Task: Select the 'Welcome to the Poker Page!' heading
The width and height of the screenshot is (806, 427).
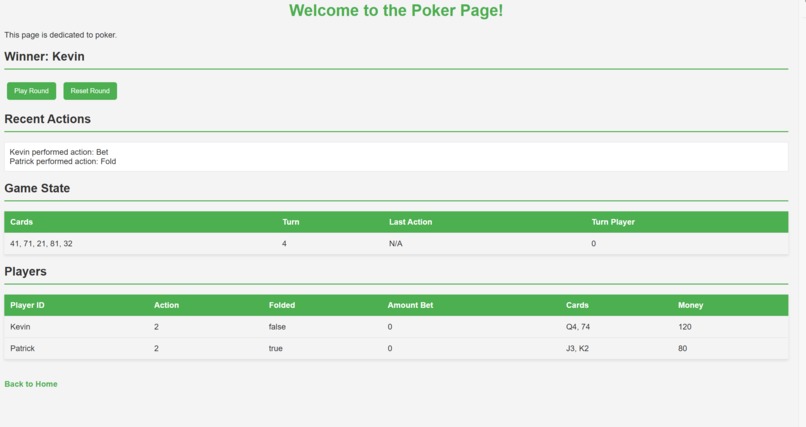Action: pyautogui.click(x=396, y=10)
